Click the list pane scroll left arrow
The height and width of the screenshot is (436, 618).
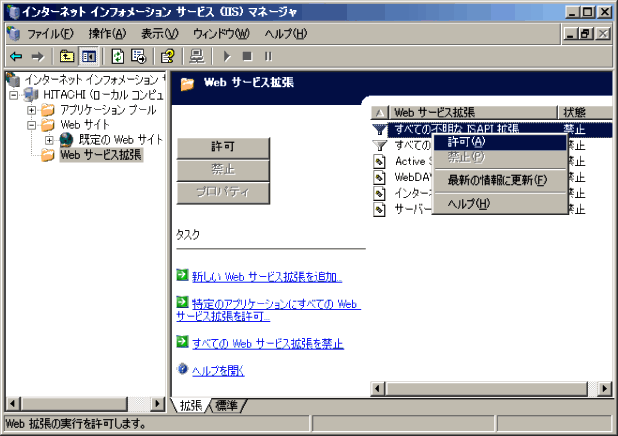click(378, 389)
